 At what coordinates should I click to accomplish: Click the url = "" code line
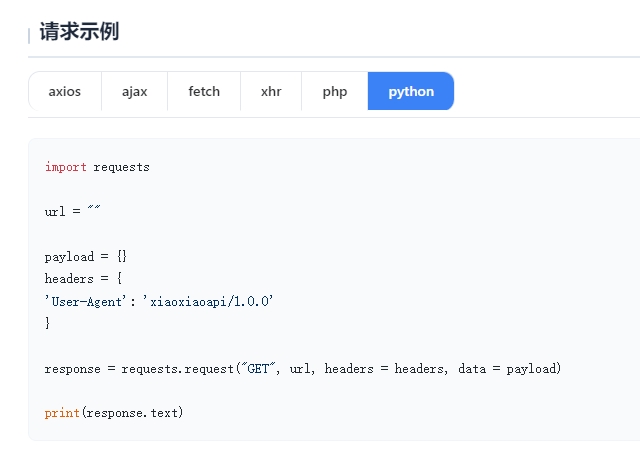pos(73,212)
